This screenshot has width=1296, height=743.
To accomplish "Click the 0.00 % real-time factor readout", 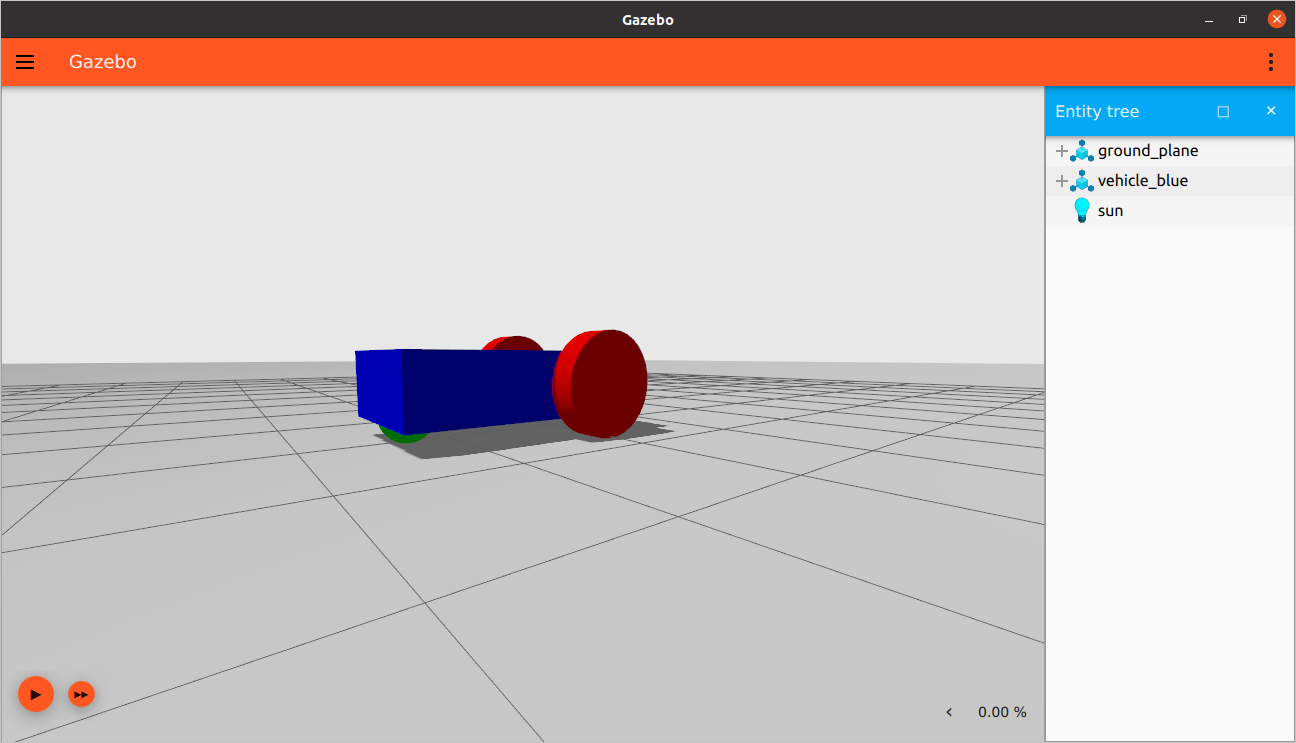I will point(1002,712).
